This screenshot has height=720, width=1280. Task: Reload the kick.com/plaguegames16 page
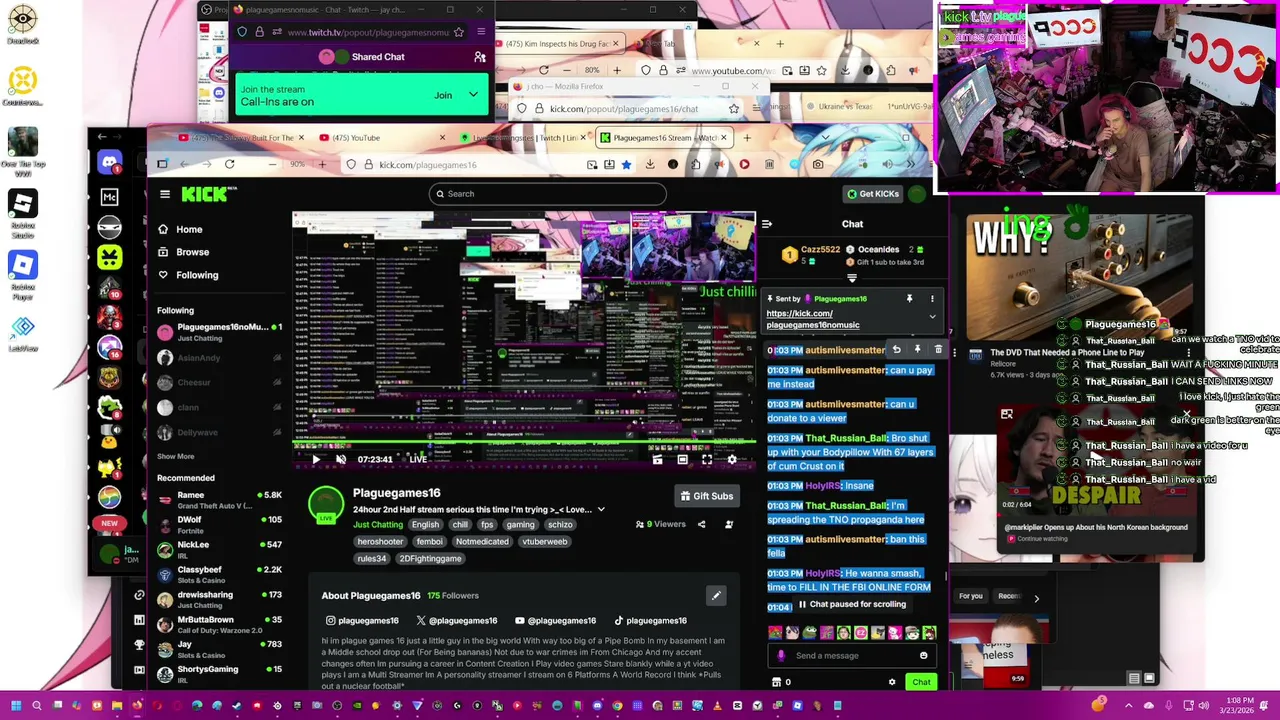pyautogui.click(x=230, y=164)
